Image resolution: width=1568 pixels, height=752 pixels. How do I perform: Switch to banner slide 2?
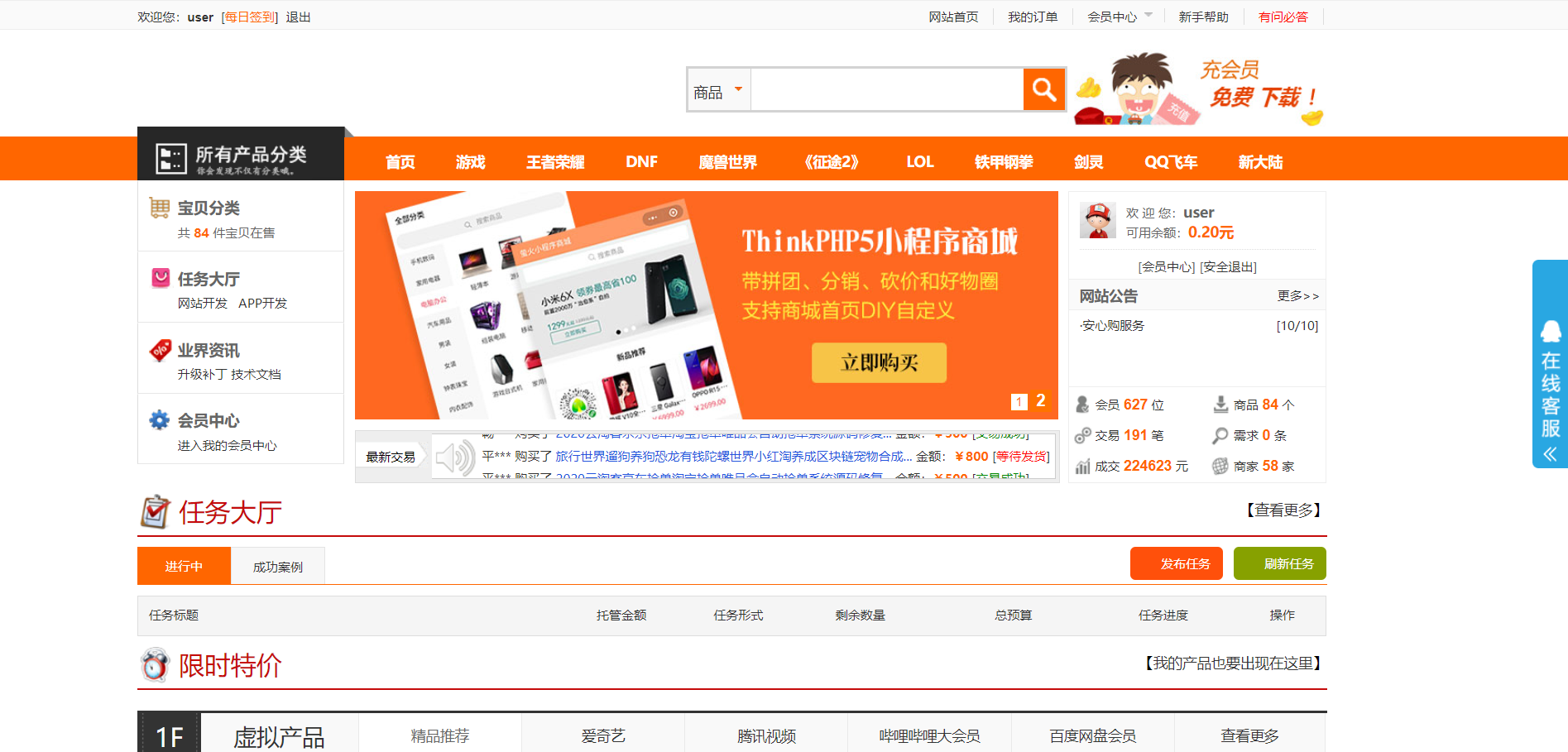(x=1041, y=400)
